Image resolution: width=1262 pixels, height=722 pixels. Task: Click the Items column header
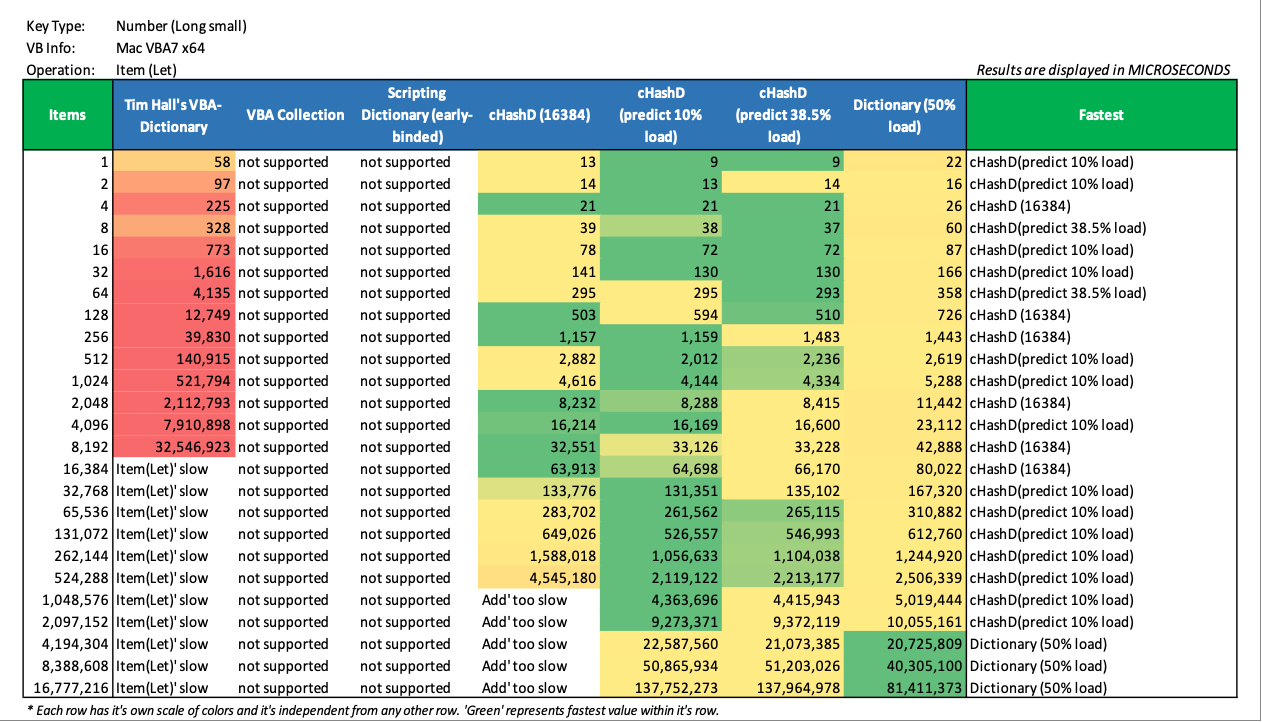(67, 115)
